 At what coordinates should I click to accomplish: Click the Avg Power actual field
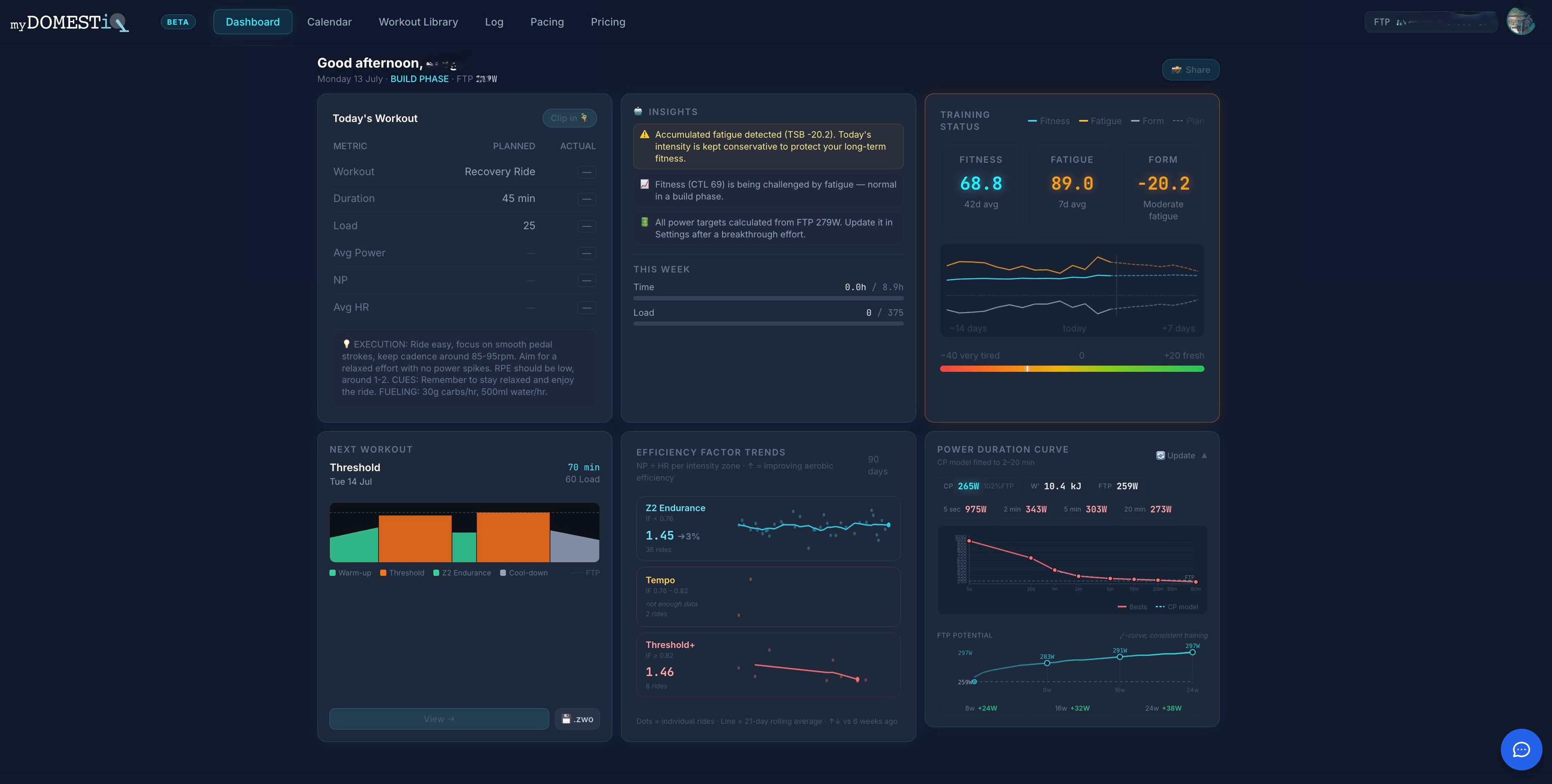point(586,254)
